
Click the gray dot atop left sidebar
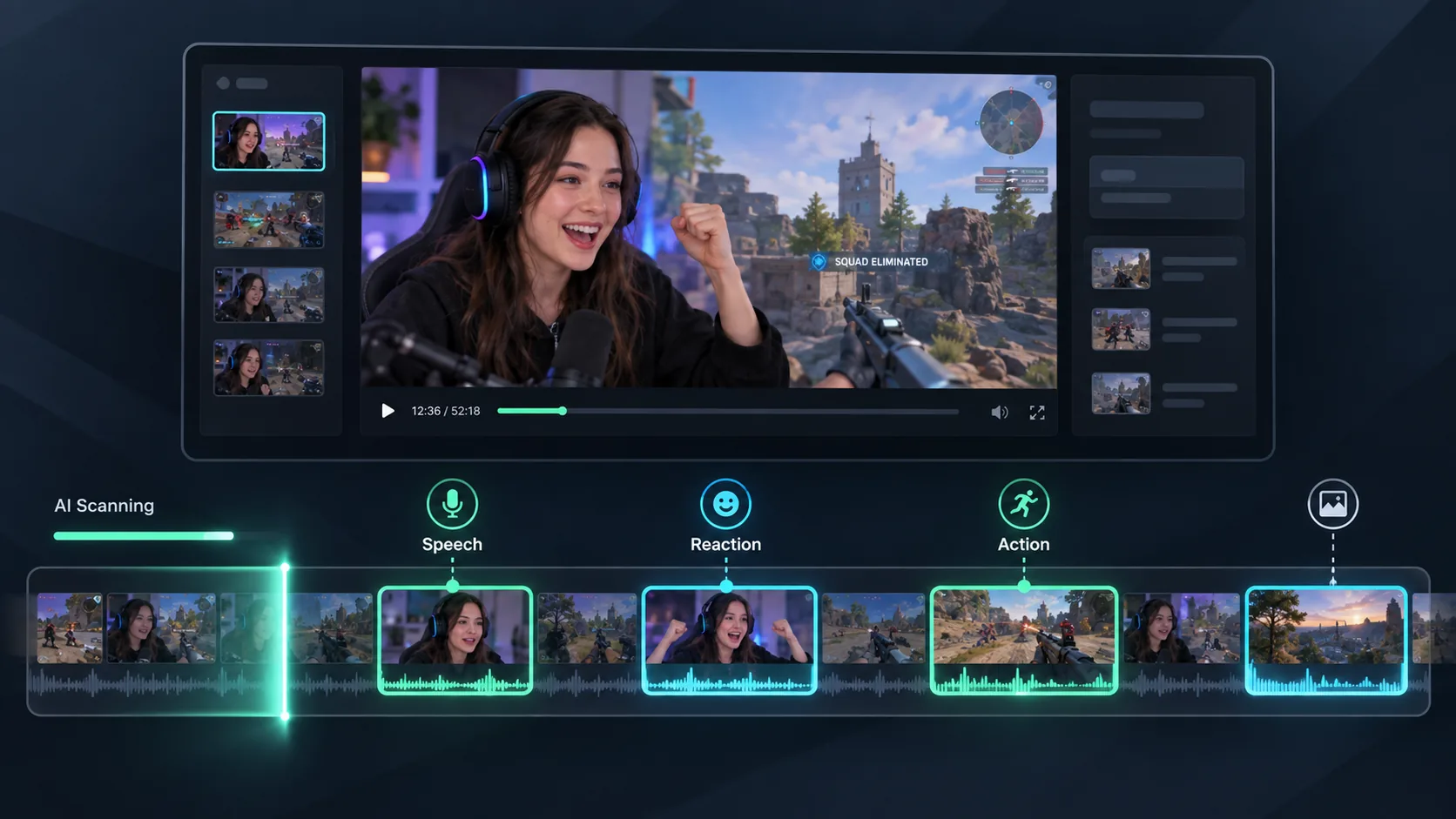pos(223,84)
